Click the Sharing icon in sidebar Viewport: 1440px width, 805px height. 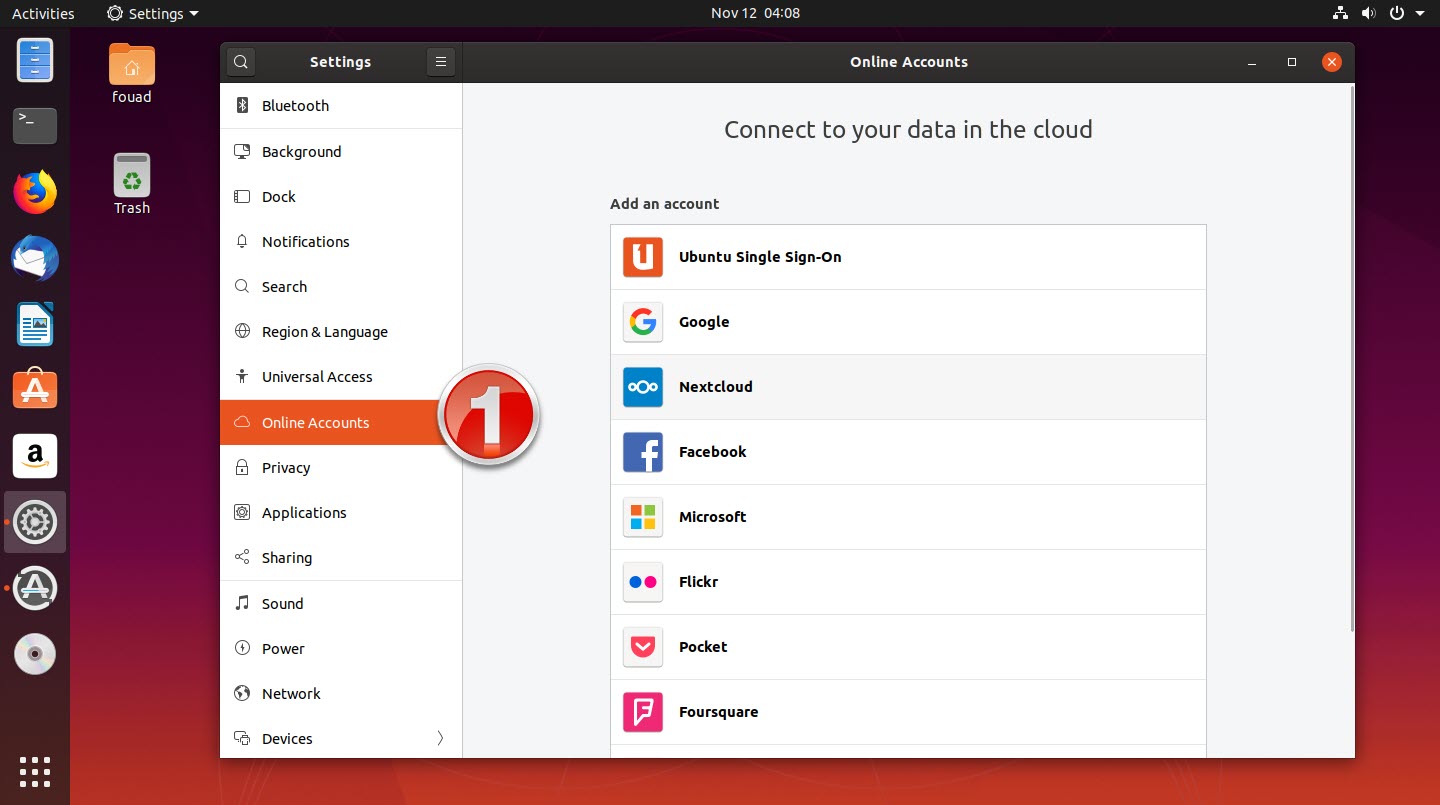(x=241, y=558)
